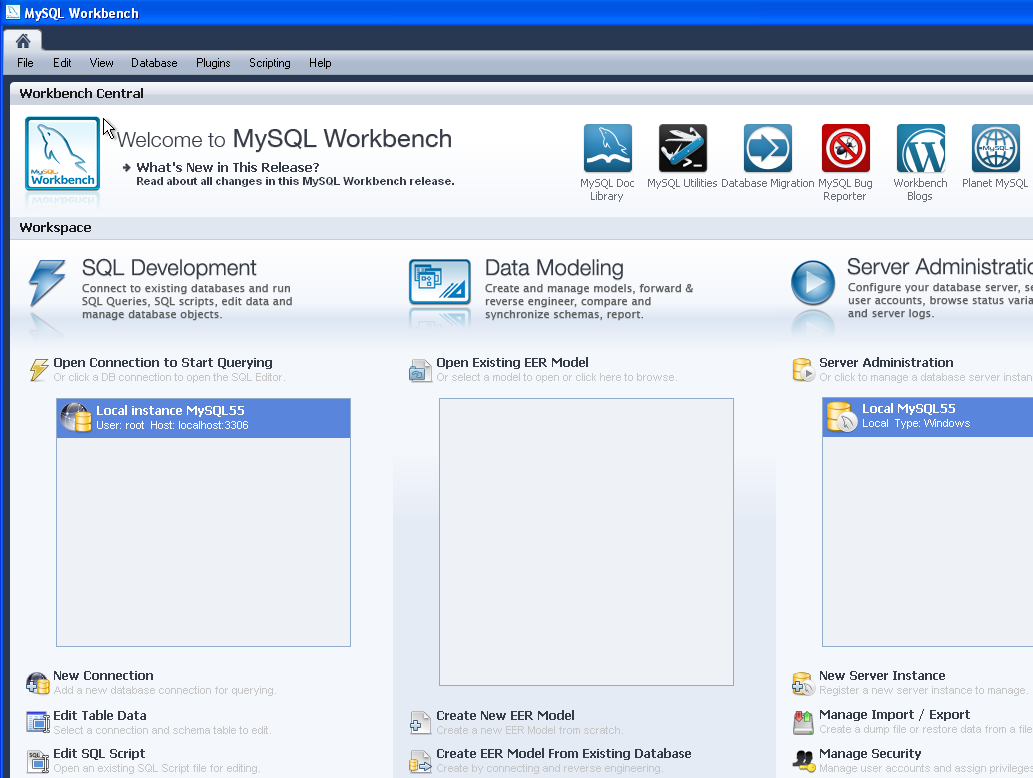Open the MySQL Doc Library icon
This screenshot has width=1033, height=778.
(x=607, y=149)
